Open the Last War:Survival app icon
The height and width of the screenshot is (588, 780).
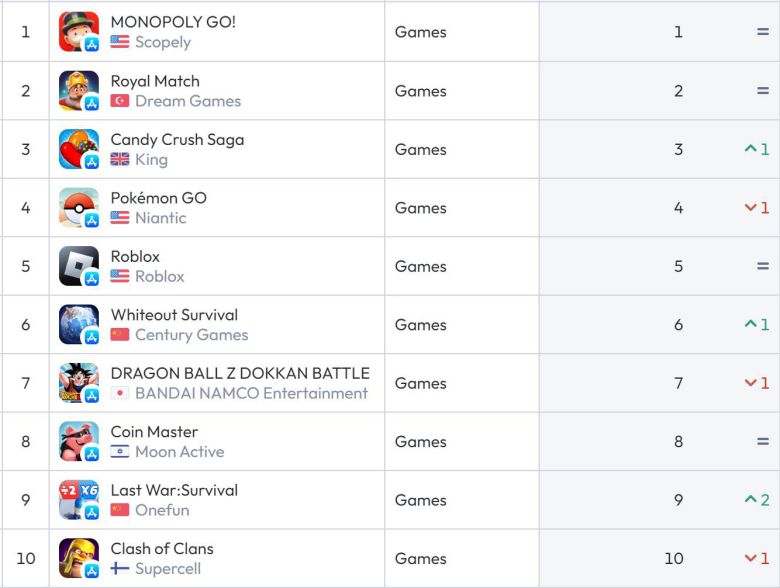[x=79, y=500]
